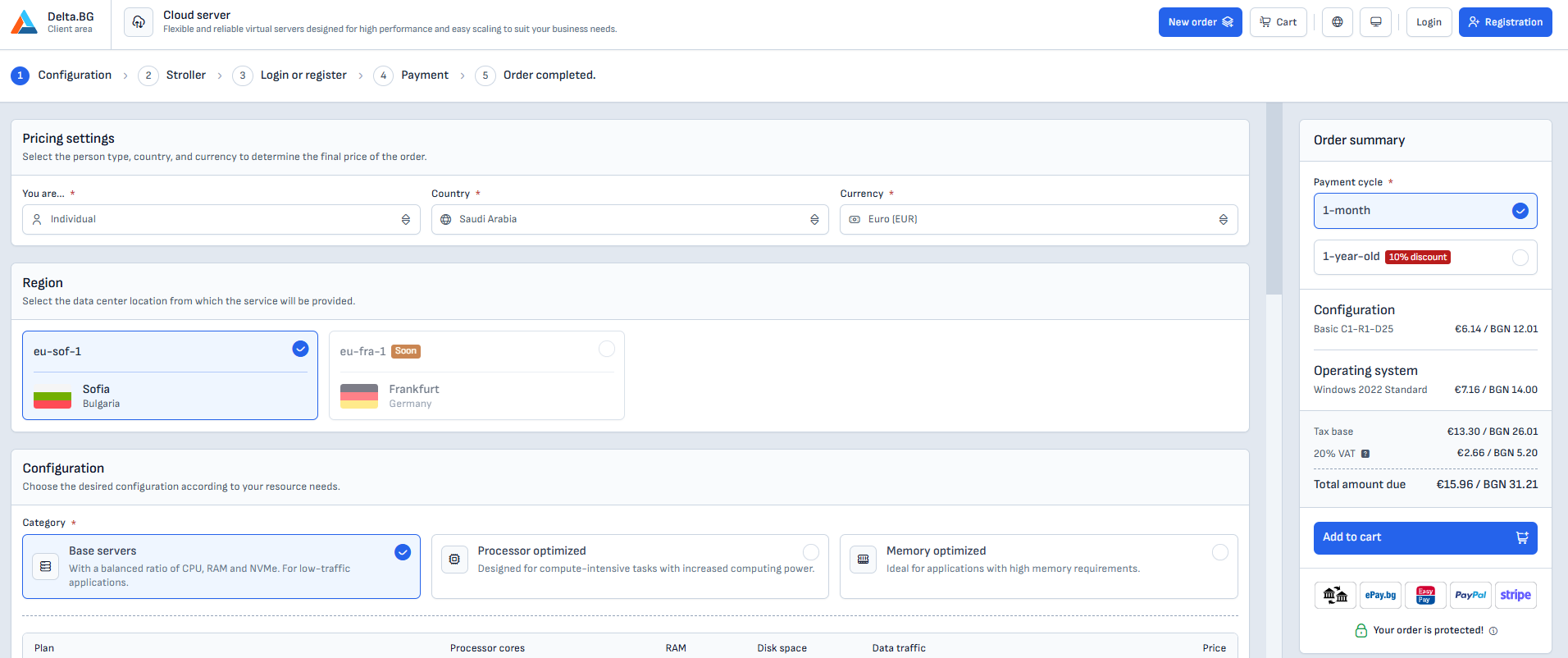
Task: Click the bank transfer payment icon
Action: tap(1335, 596)
